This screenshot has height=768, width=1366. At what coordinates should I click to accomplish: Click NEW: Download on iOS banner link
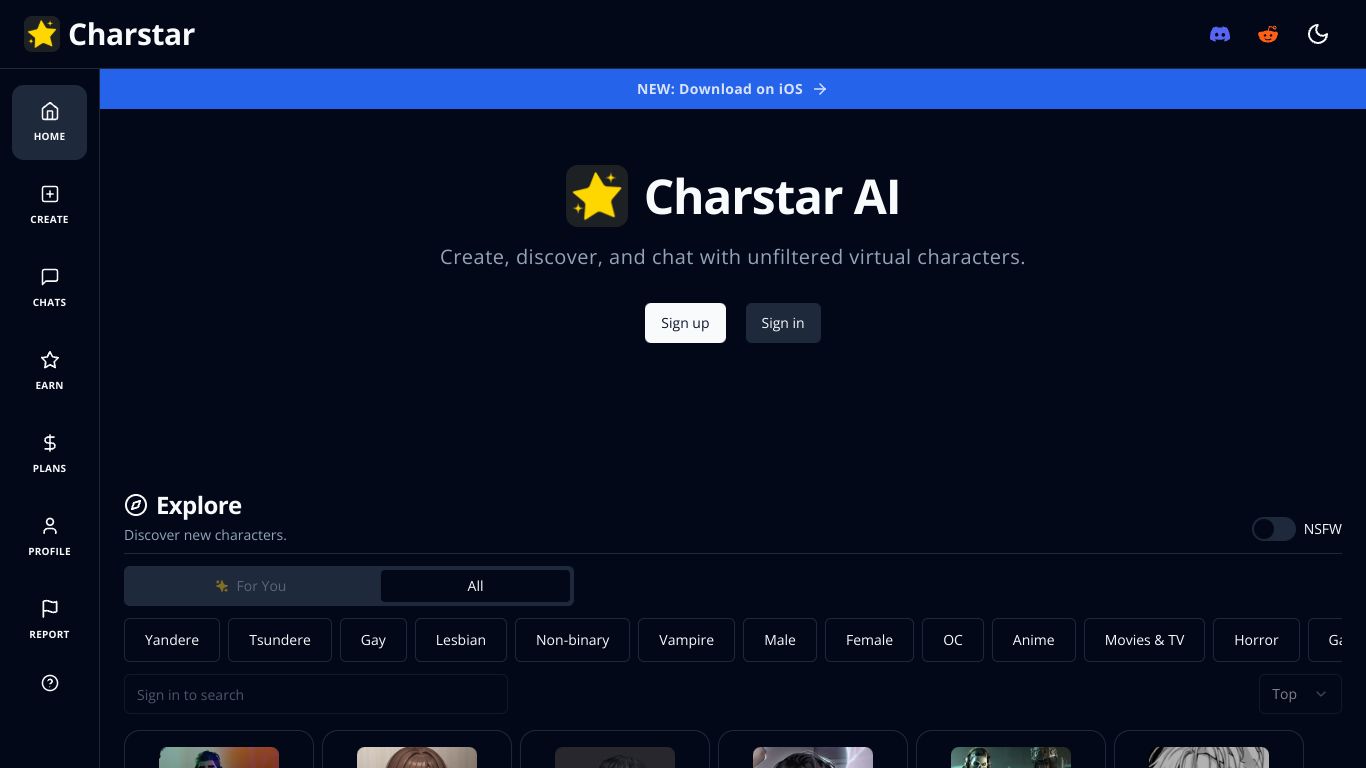(x=732, y=89)
